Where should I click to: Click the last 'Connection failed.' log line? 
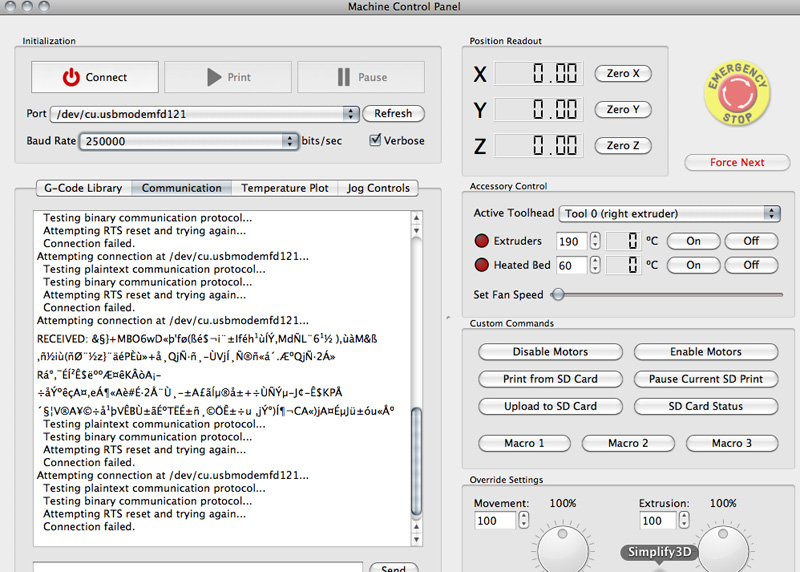pyautogui.click(x=89, y=527)
